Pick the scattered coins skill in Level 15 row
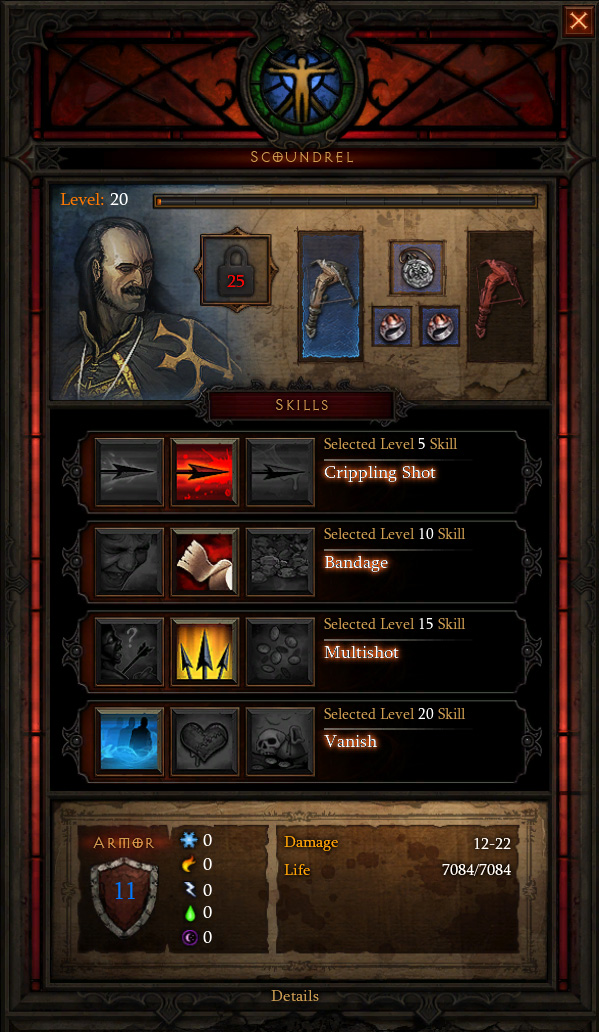599x1032 pixels. tap(280, 652)
